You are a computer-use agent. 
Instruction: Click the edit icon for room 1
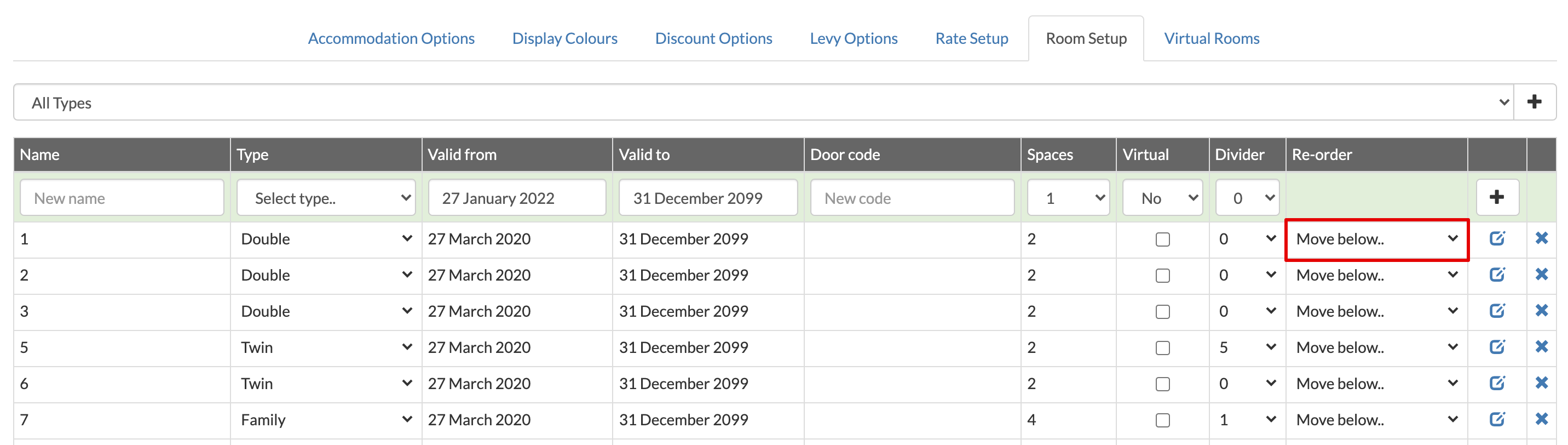click(1497, 238)
